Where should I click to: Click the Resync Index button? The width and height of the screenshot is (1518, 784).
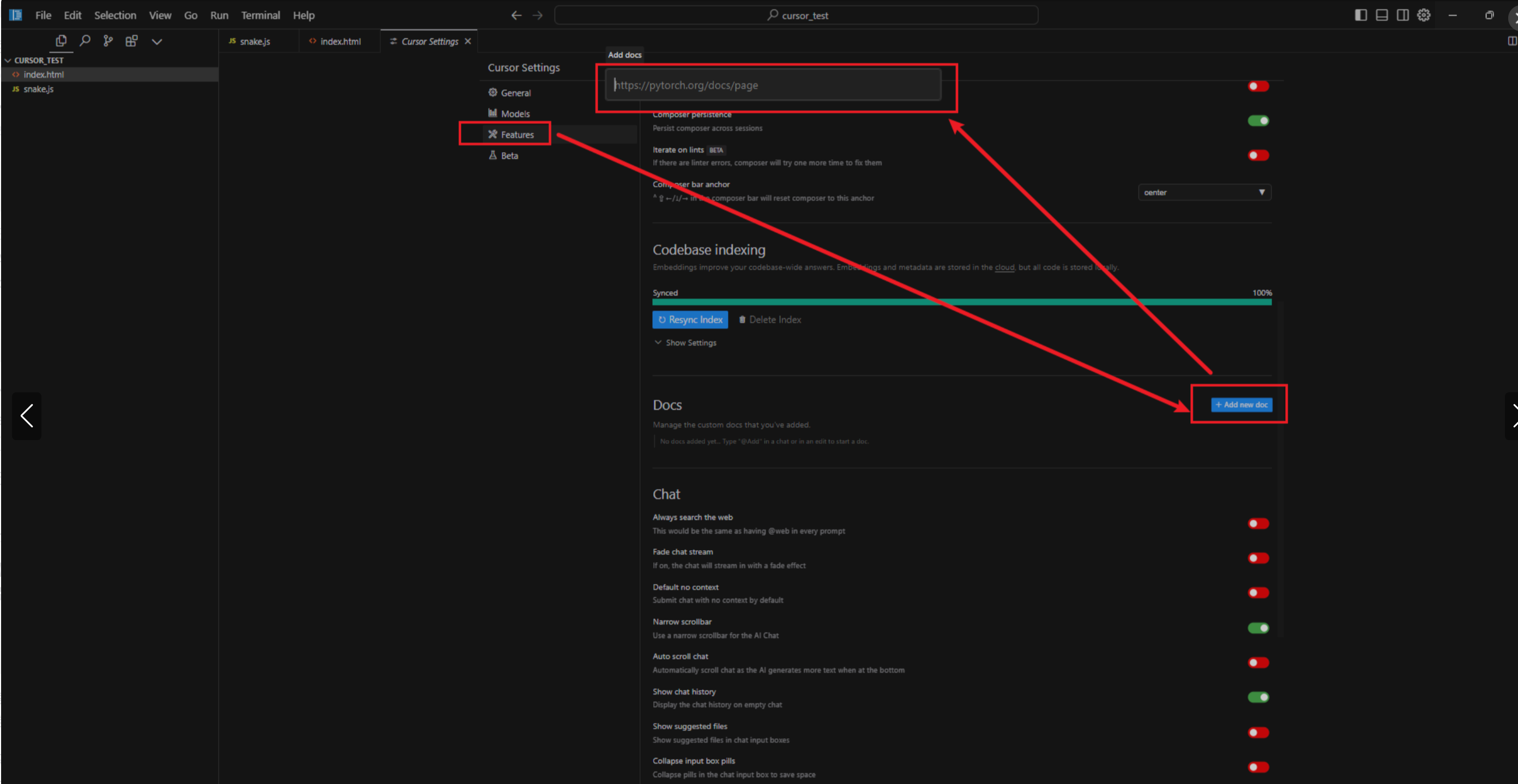coord(689,319)
